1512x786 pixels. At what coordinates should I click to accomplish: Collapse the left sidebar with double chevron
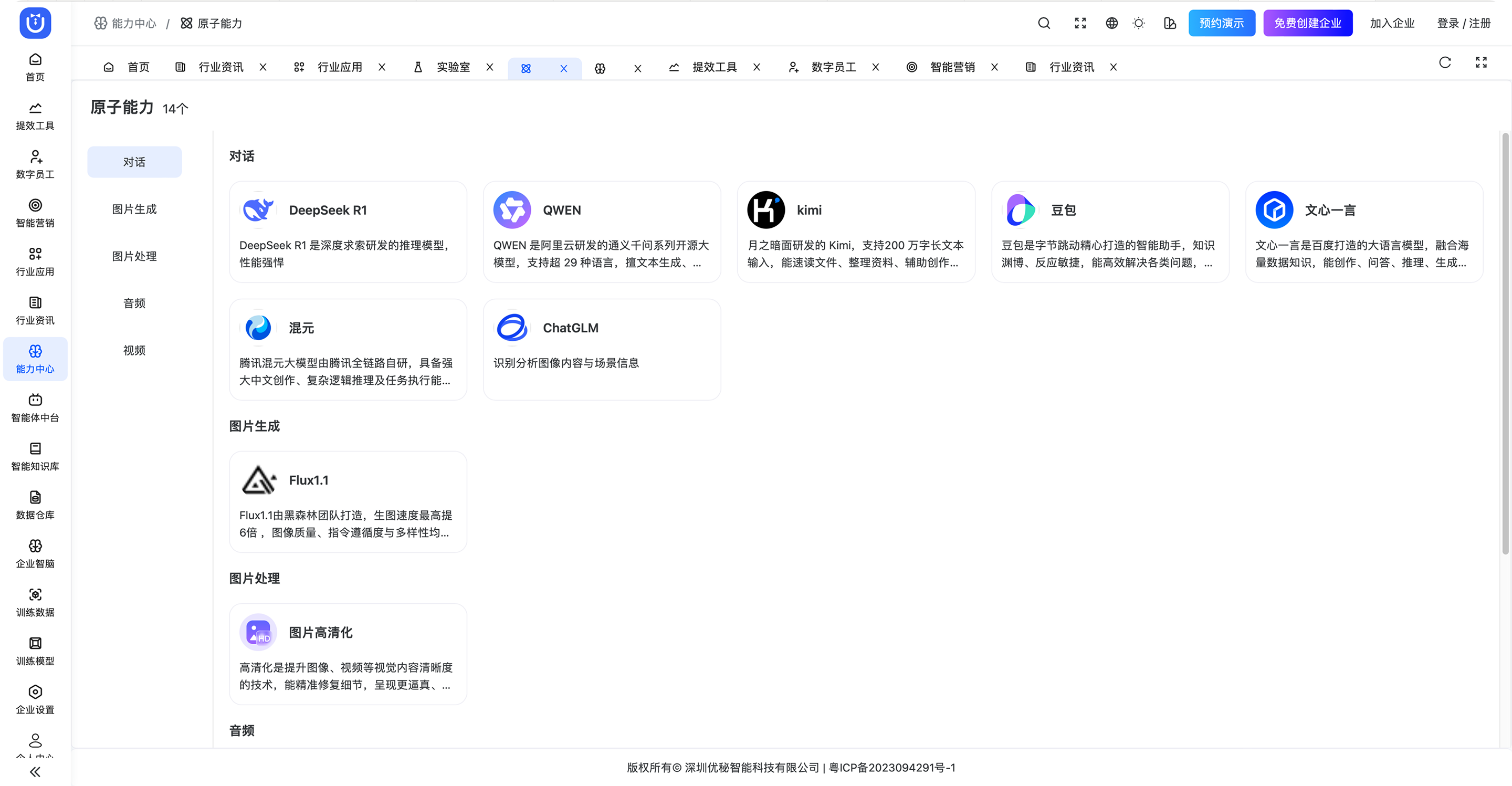pos(35,771)
